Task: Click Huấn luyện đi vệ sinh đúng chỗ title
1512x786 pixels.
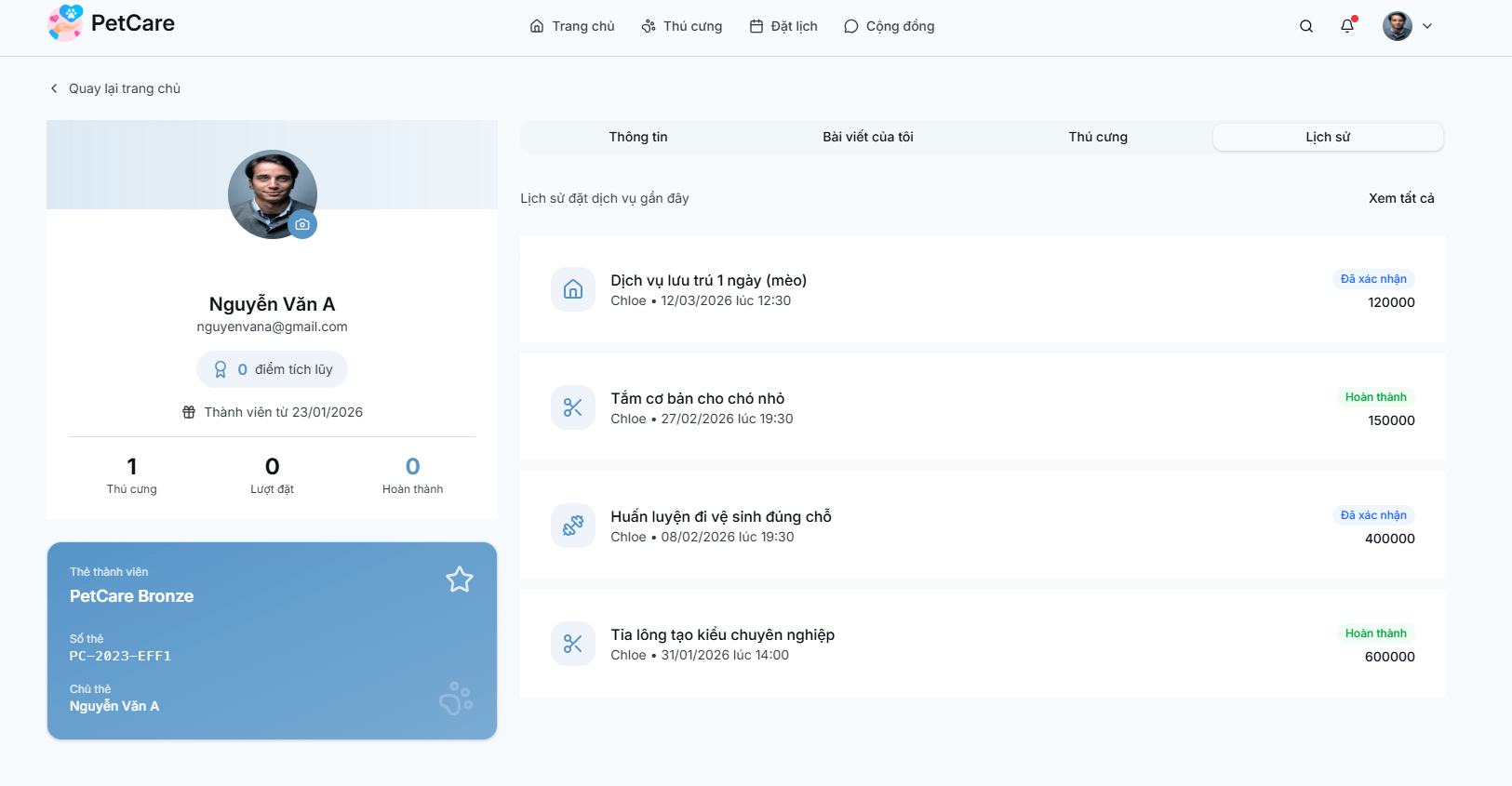Action: [x=721, y=516]
